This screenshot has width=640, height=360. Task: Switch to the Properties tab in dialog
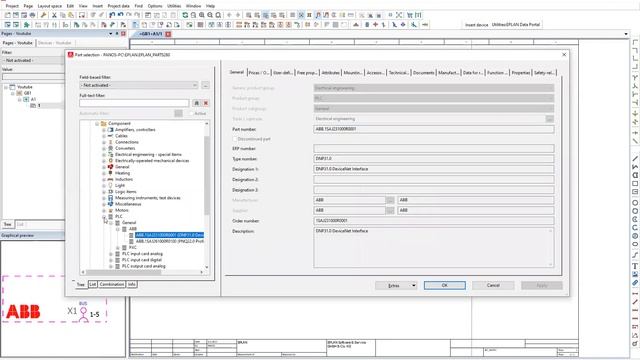(520, 73)
